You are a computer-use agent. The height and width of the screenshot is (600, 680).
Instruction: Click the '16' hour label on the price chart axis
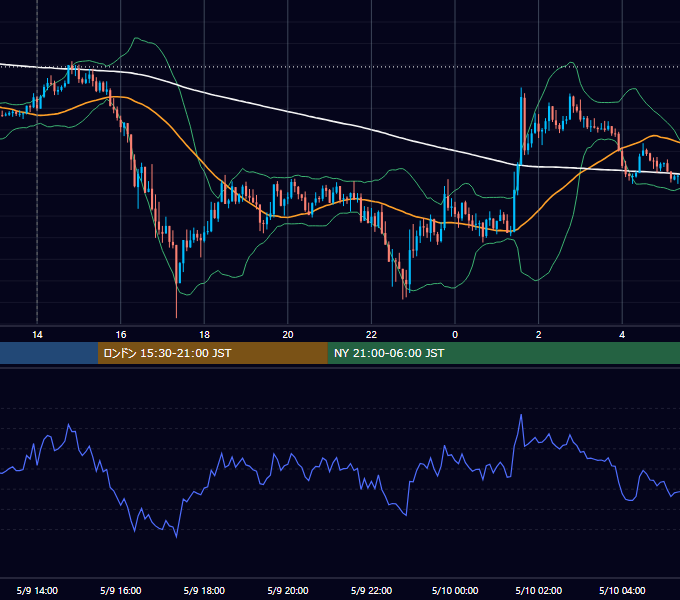pos(121,335)
